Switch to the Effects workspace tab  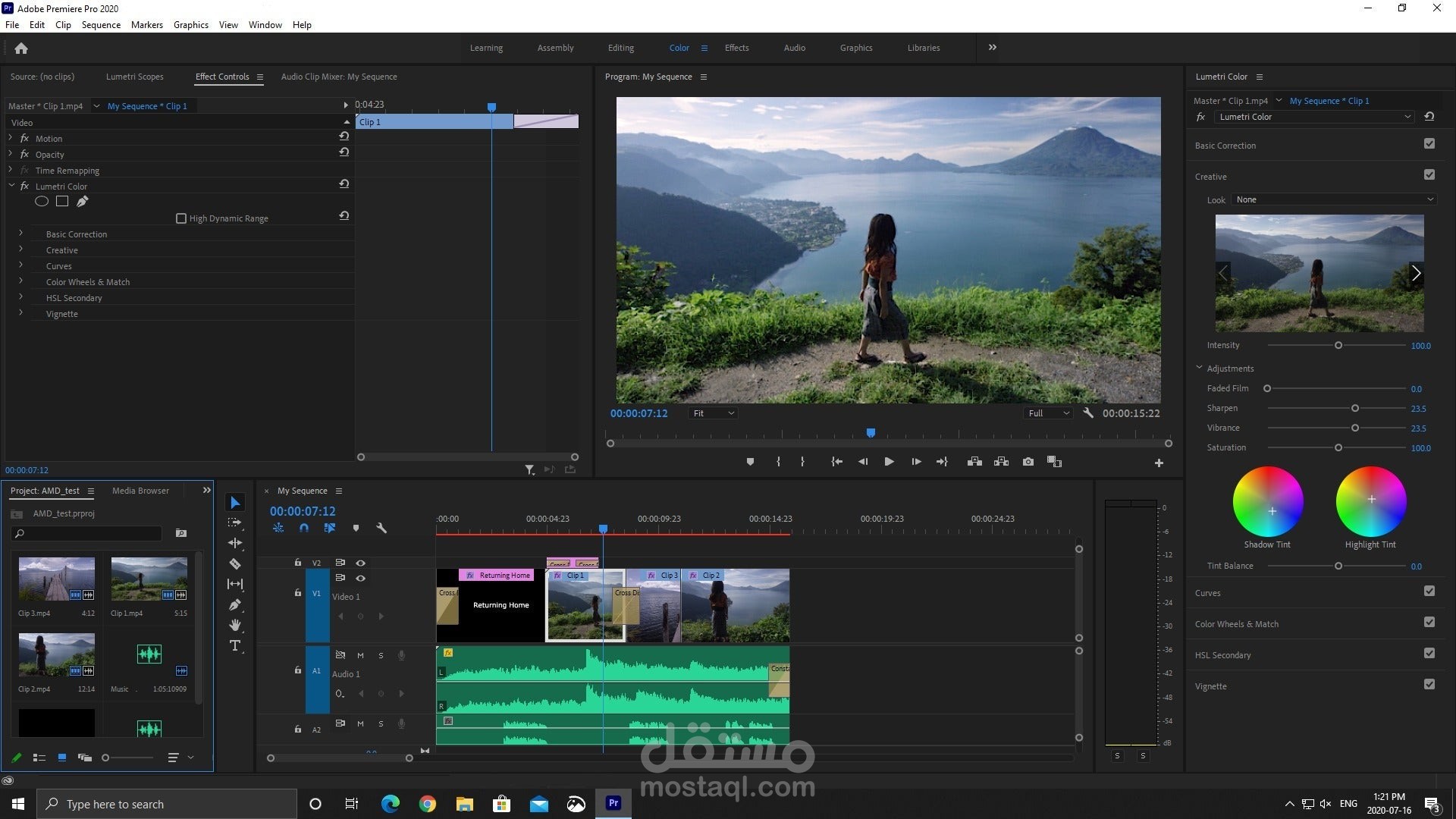click(x=736, y=47)
